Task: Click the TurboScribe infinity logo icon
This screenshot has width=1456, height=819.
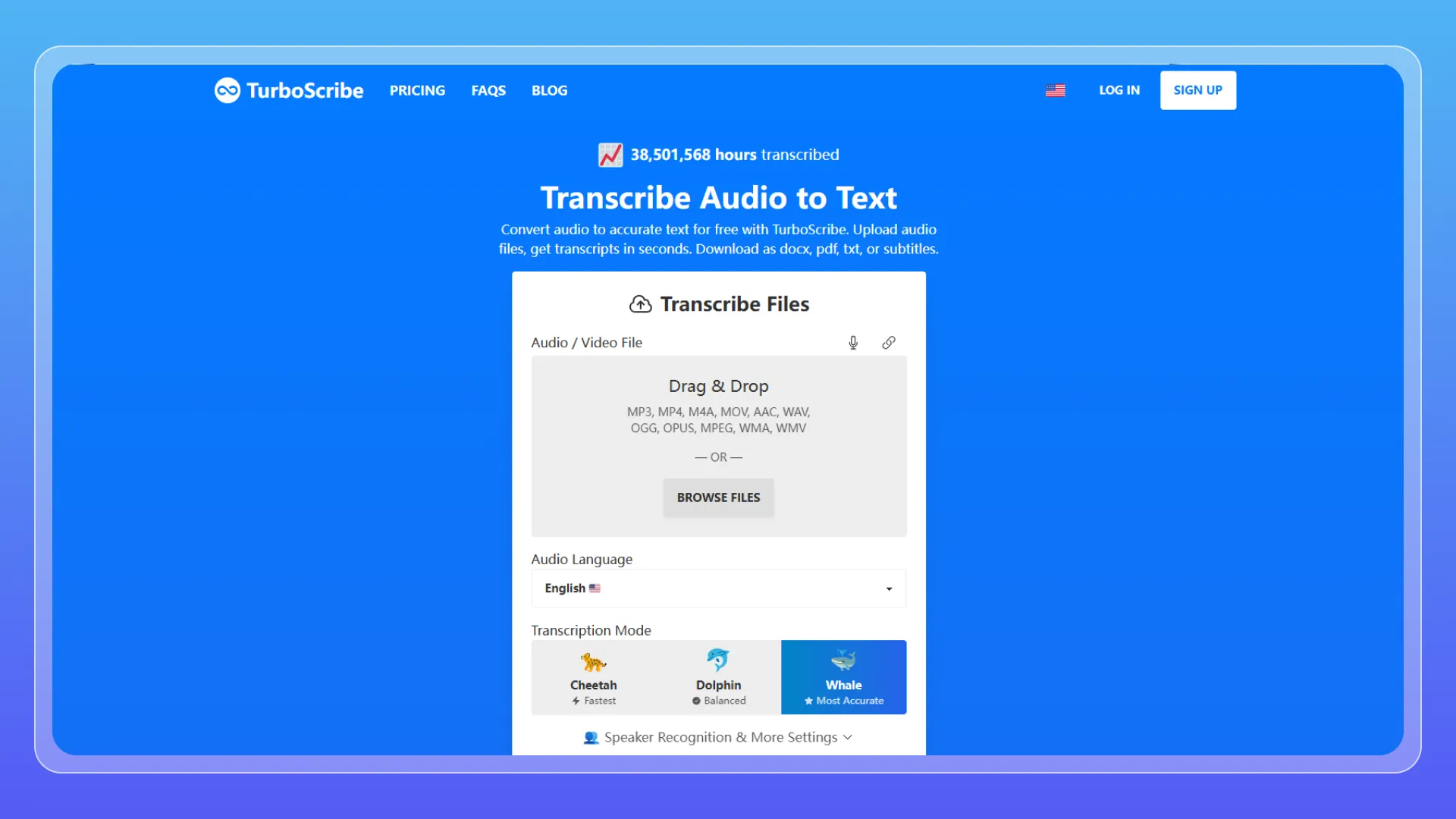Action: 227,90
